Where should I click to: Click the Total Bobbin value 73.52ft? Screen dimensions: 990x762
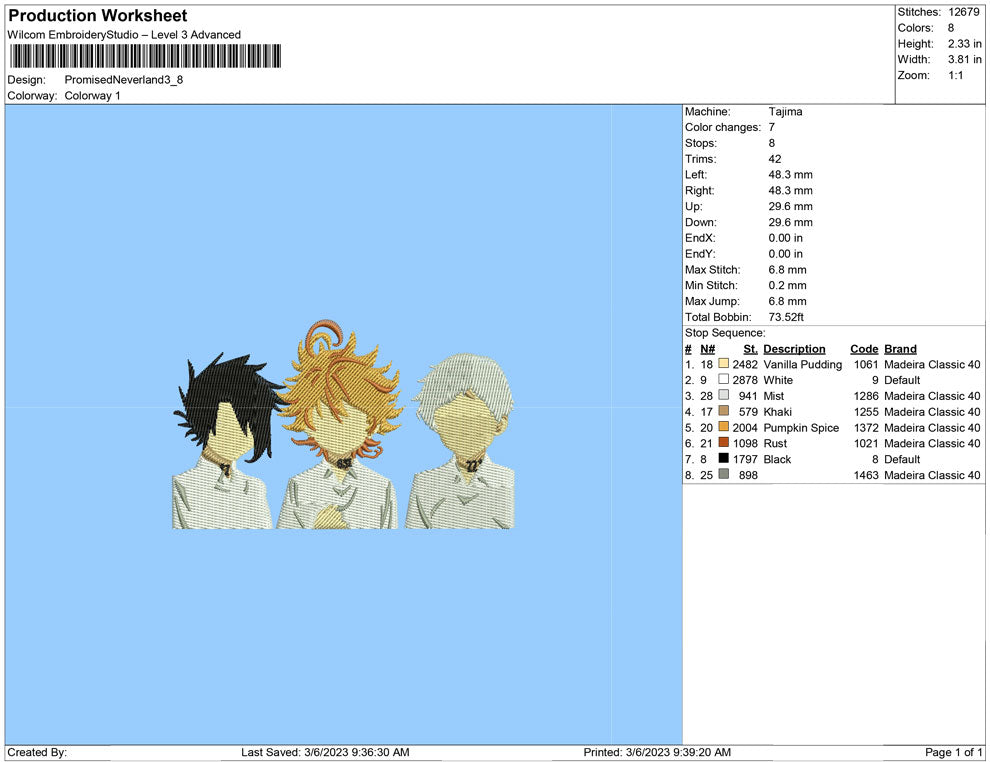[786, 316]
